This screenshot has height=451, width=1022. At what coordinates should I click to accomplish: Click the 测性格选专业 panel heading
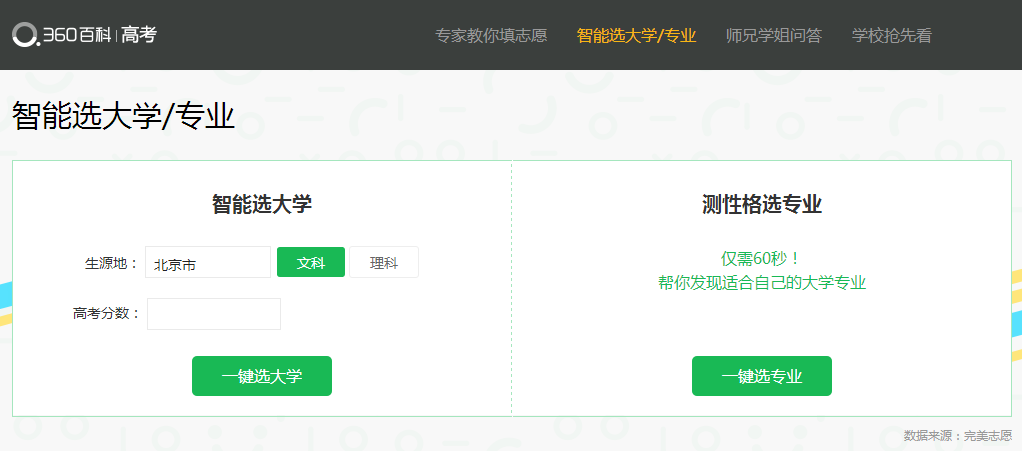(x=762, y=204)
